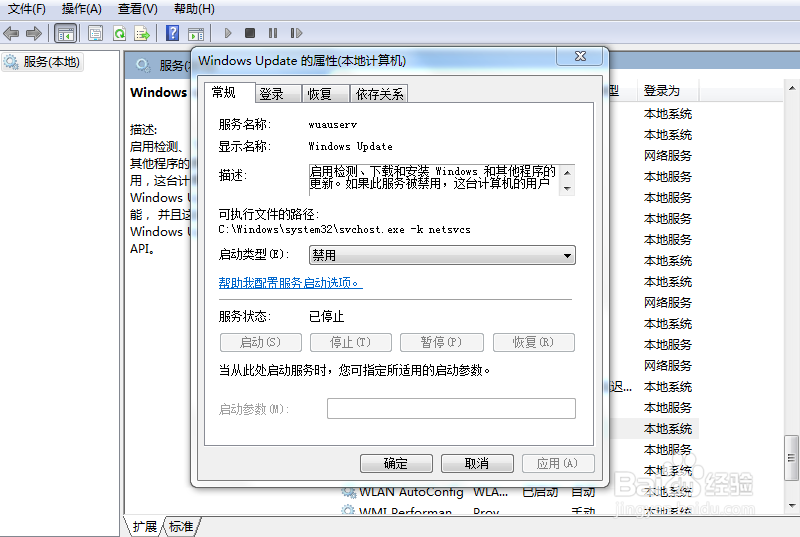
Task: Click the 应用(A) button
Action: click(x=558, y=463)
